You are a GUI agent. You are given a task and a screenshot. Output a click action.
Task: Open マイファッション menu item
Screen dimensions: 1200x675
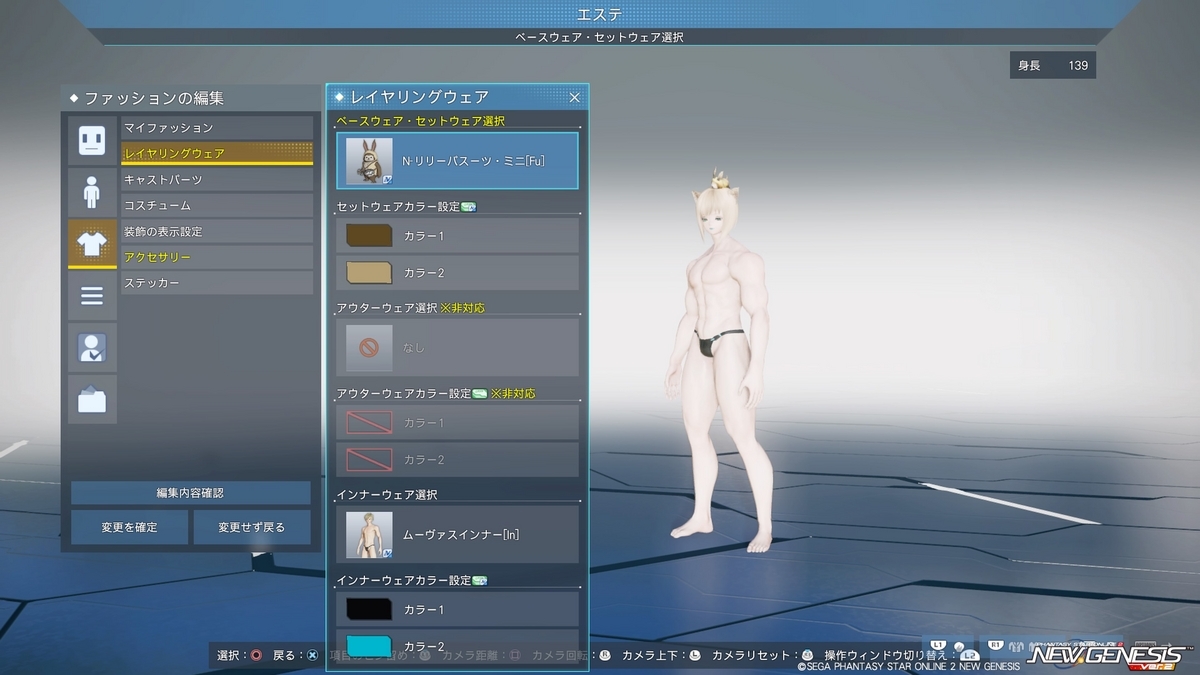click(x=217, y=128)
